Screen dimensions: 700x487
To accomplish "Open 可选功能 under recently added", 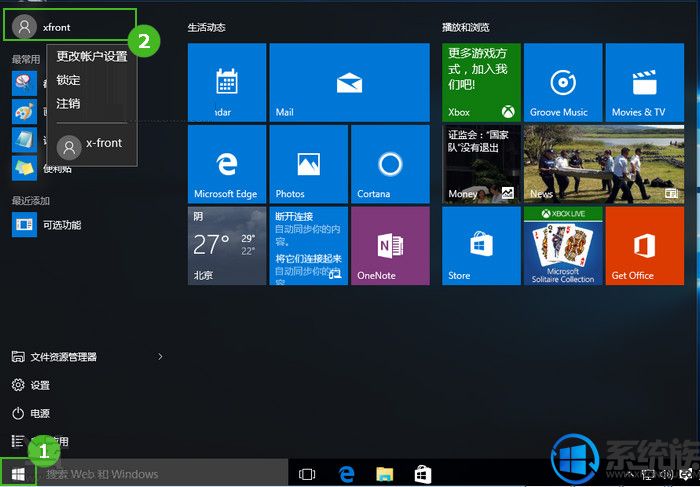I will [x=47, y=225].
